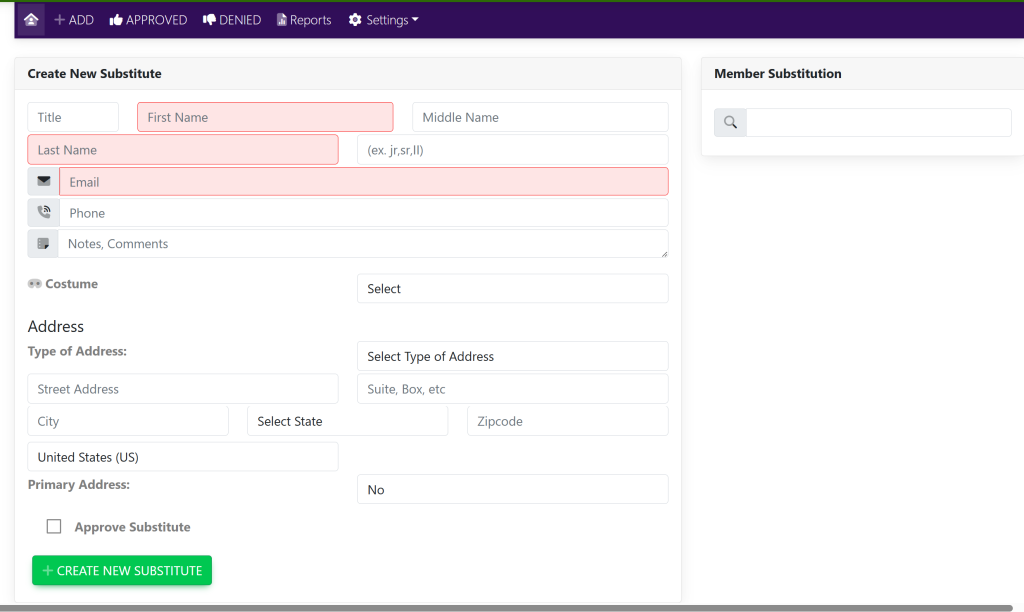Click the horizontal scrollbar at page bottom

point(500,608)
